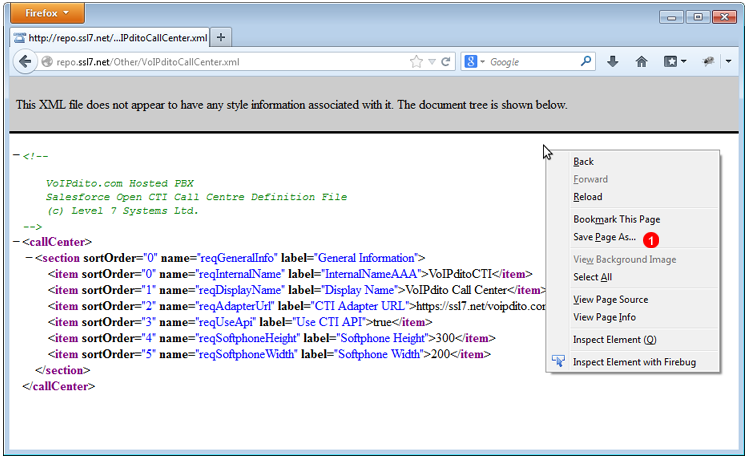Click Firebug inspect icon in context menu
The width and height of the screenshot is (750, 460).
click(x=558, y=361)
